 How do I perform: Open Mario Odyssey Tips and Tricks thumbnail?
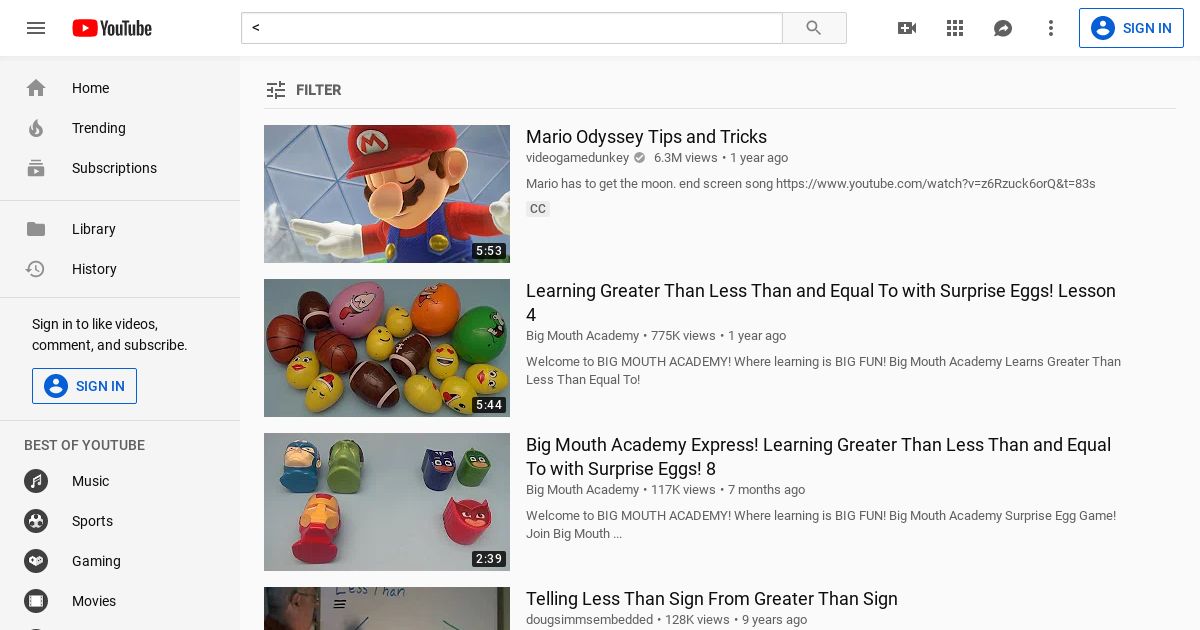[387, 194]
